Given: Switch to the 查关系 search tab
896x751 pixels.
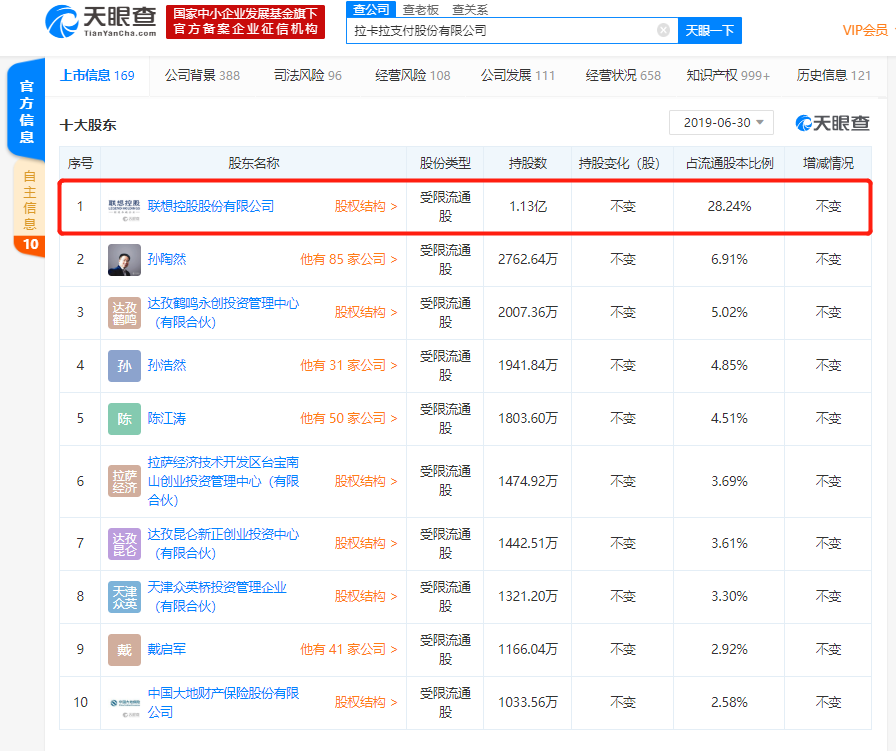Looking at the screenshot, I should (x=470, y=10).
